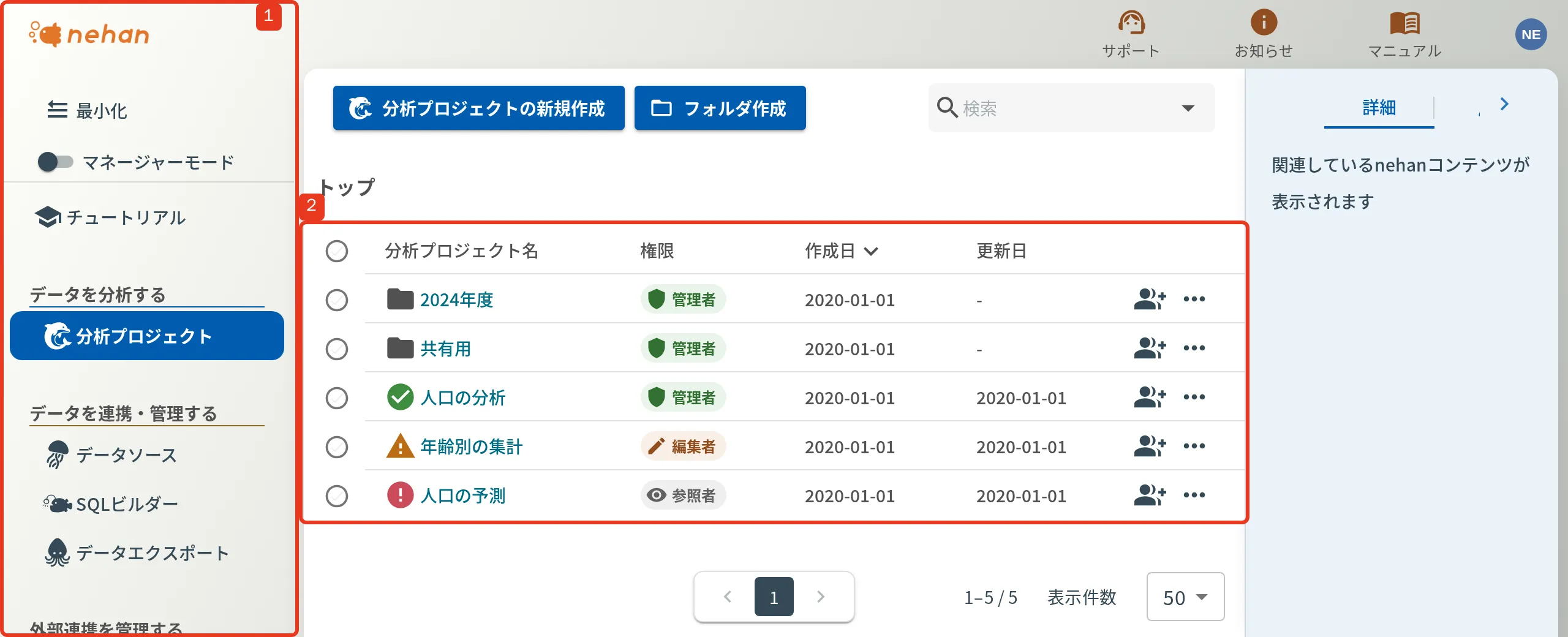Open SQLビルダー in the sidebar
The width and height of the screenshot is (1568, 637).
tap(110, 503)
